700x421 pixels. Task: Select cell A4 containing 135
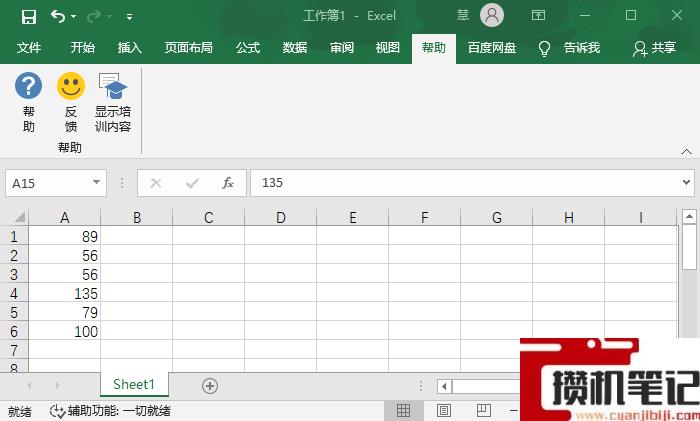point(65,293)
